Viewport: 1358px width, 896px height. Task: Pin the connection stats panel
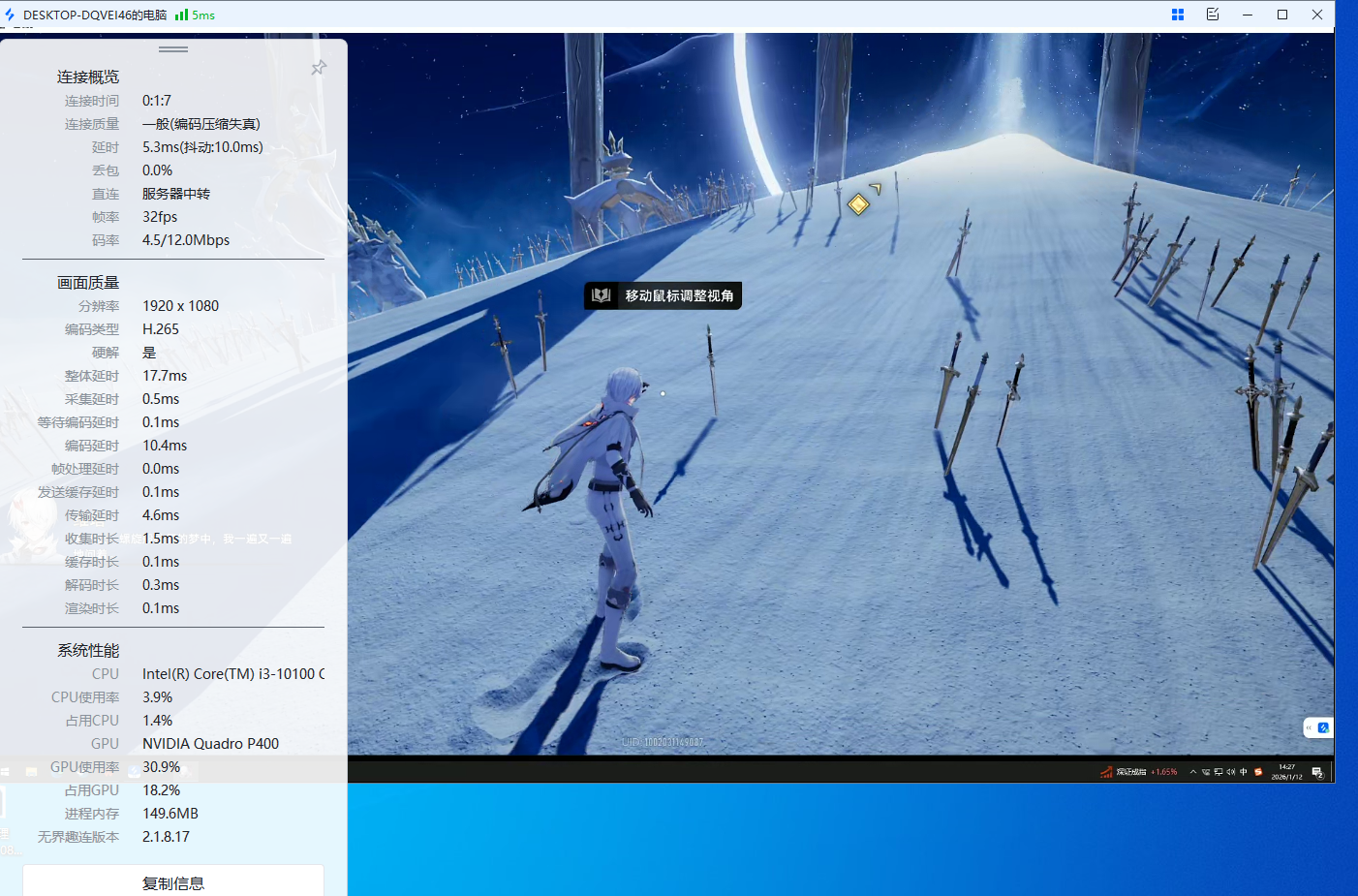[x=318, y=68]
